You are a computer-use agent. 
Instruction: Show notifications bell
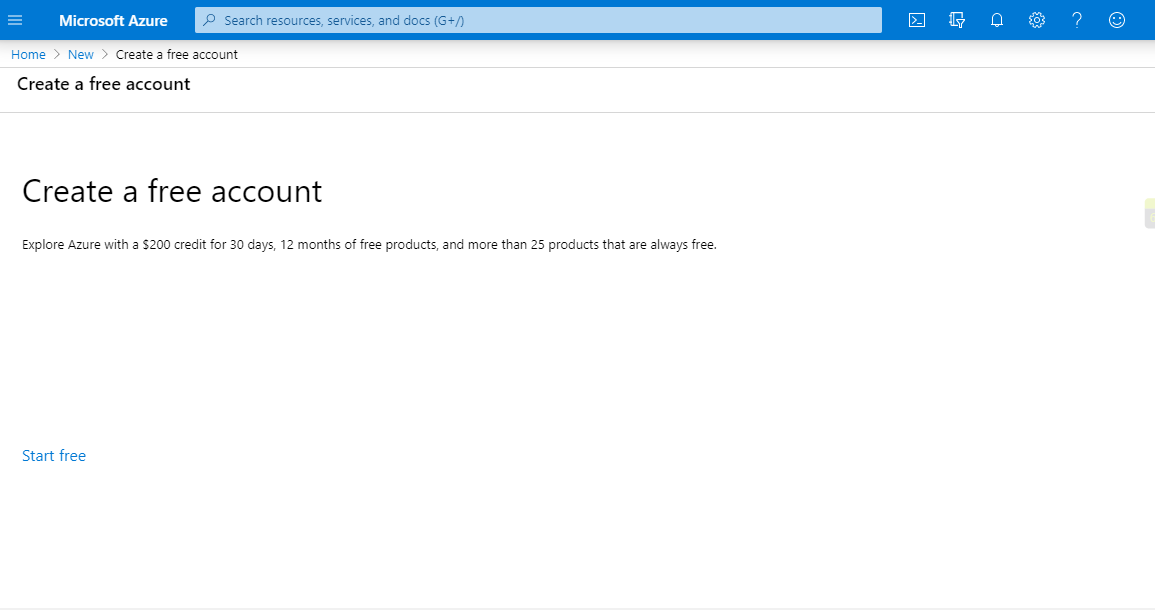pos(997,20)
